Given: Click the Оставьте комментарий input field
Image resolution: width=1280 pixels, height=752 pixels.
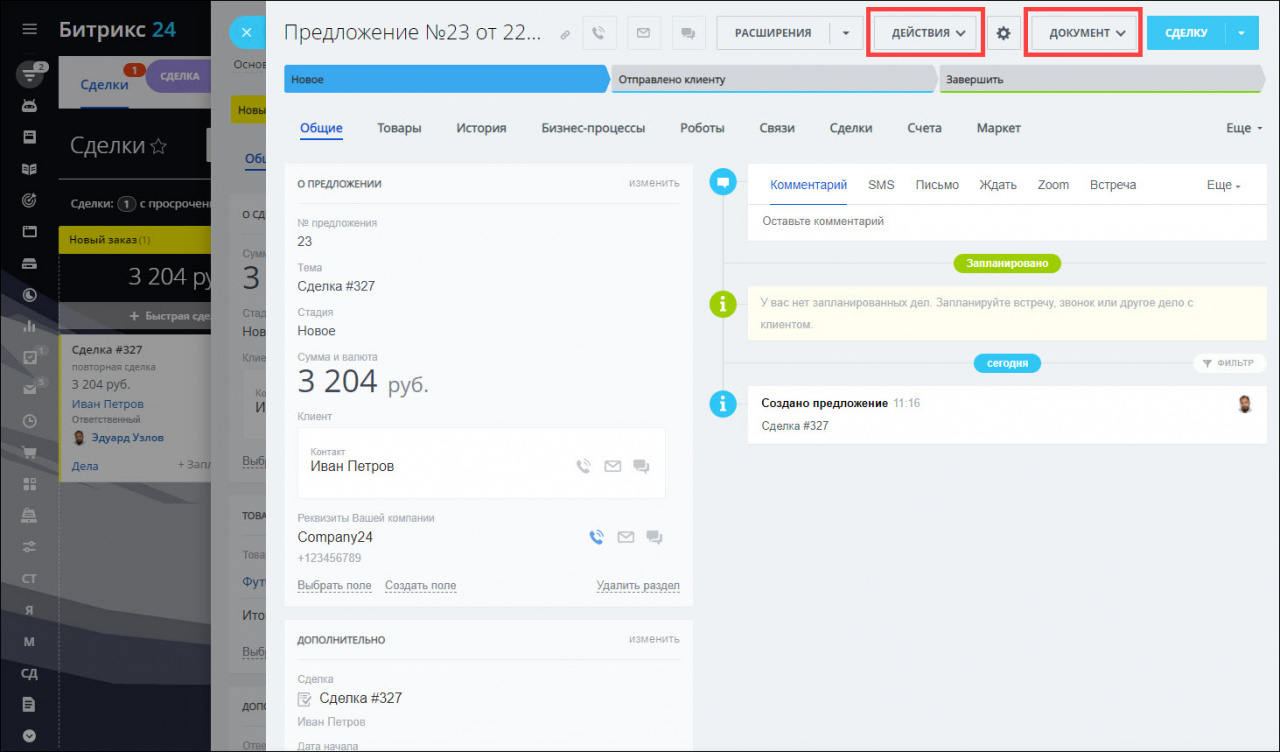Looking at the screenshot, I should pyautogui.click(x=1008, y=221).
